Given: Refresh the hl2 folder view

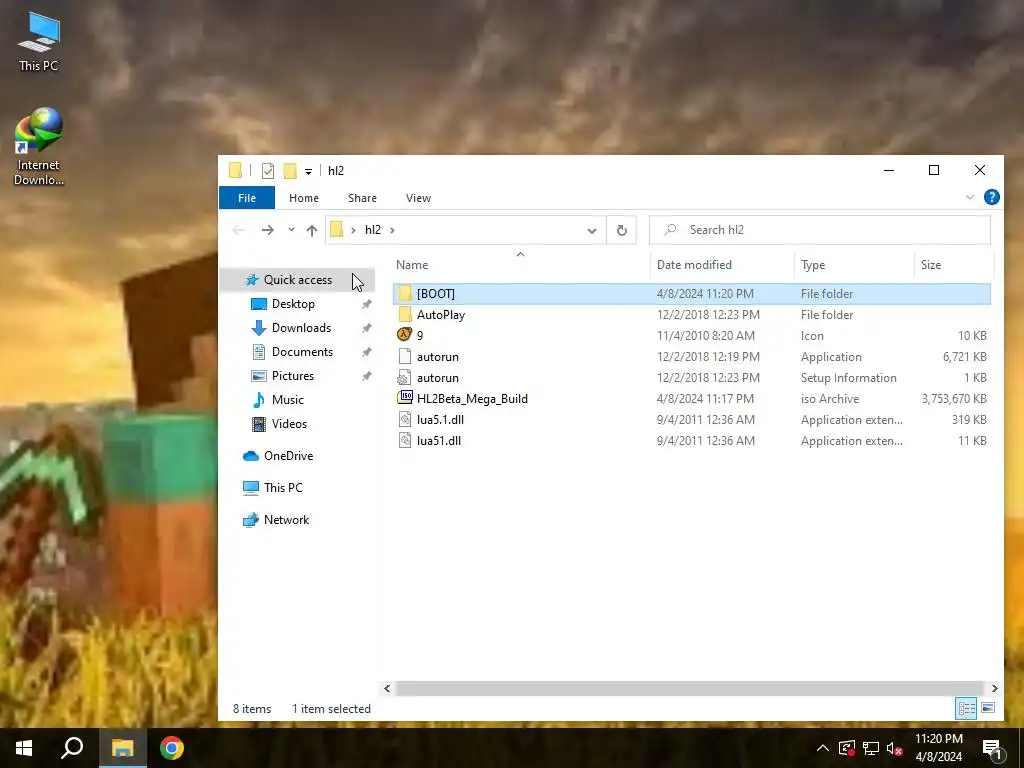Looking at the screenshot, I should pyautogui.click(x=622, y=231).
